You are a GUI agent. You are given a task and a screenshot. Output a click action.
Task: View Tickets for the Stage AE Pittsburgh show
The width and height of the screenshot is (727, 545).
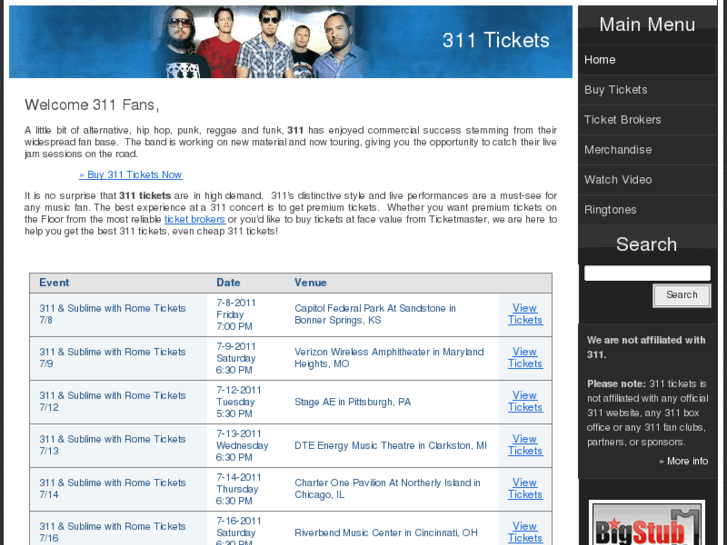(x=525, y=402)
